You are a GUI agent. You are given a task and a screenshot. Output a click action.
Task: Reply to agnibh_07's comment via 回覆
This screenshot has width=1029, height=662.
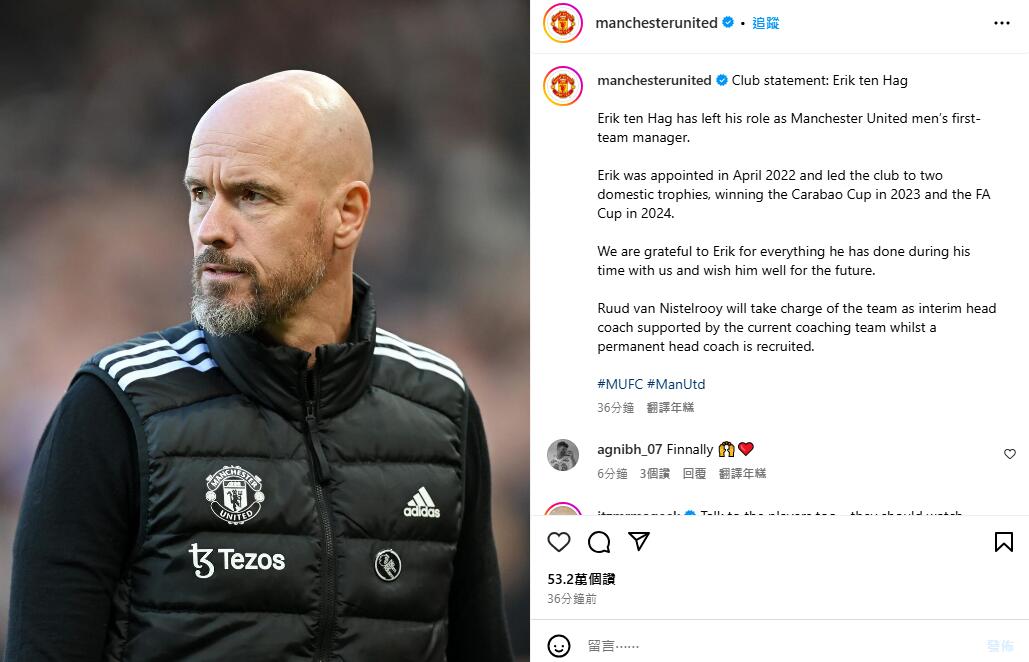click(x=694, y=474)
